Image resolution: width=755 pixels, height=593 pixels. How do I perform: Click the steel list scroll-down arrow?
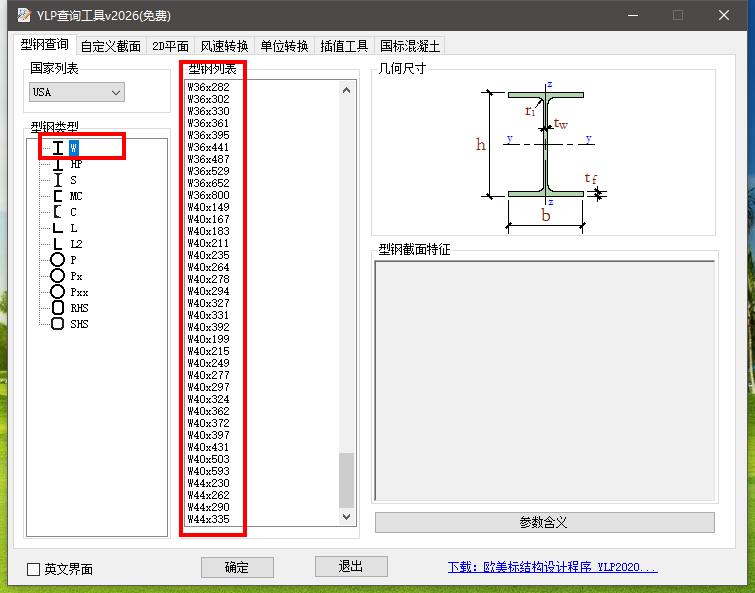pos(347,517)
